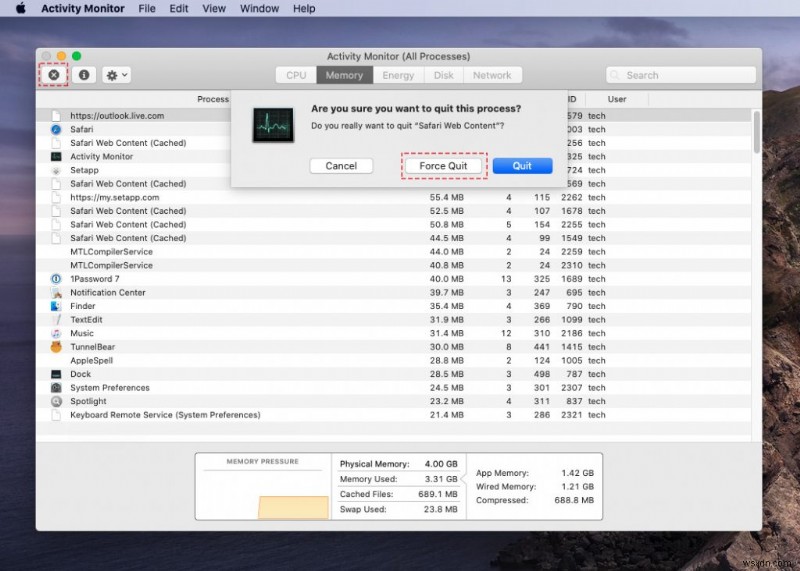The width and height of the screenshot is (800, 571).
Task: Select the Setapp process row
Action: point(393,170)
